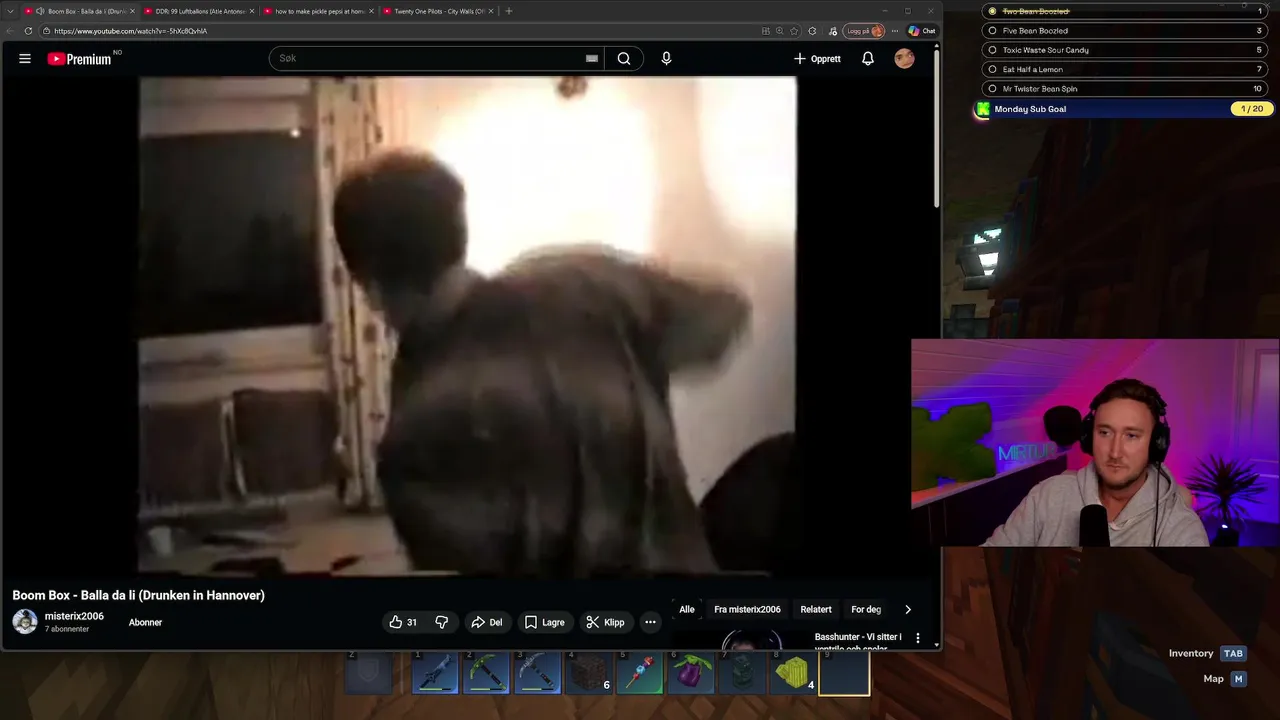Dislike the video with thumbs down

pyautogui.click(x=442, y=622)
